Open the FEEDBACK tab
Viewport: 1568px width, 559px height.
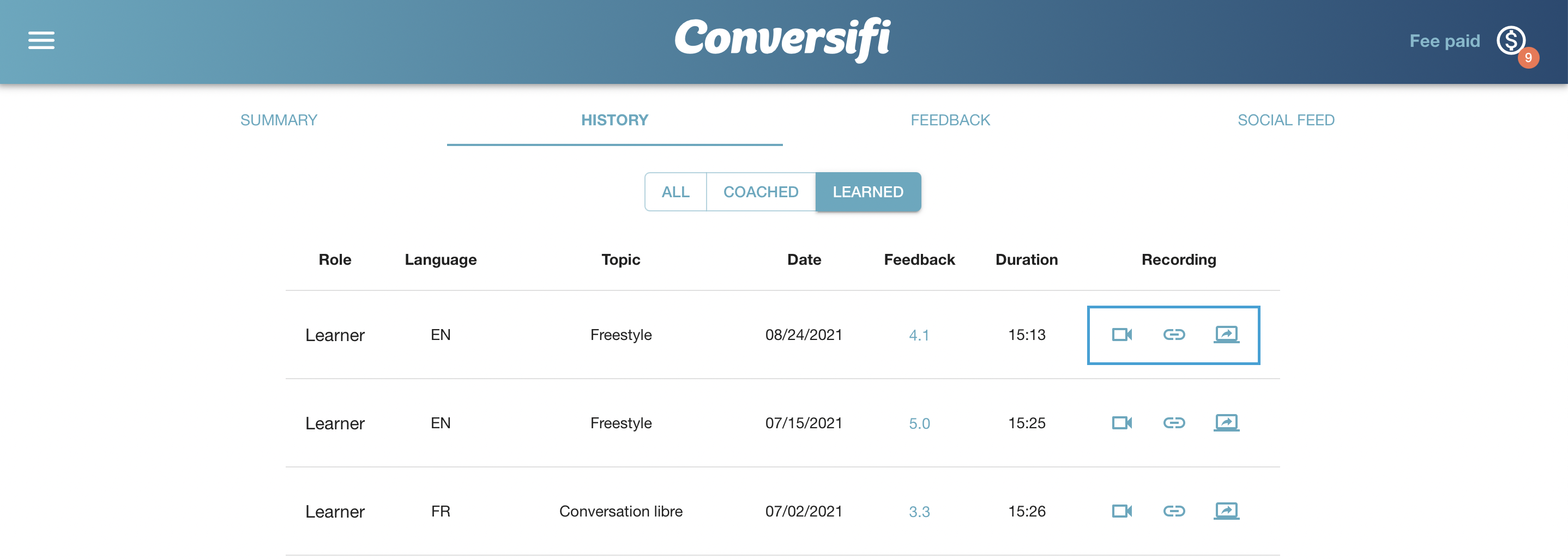(950, 120)
